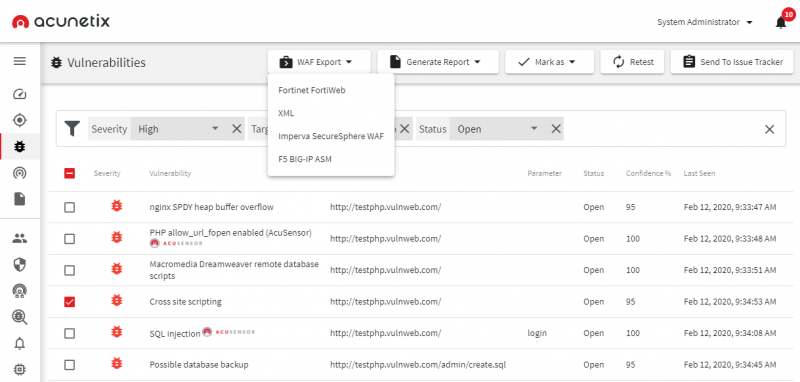This screenshot has width=800, height=382.
Task: Open the network scanner icon in sidebar
Action: click(x=19, y=291)
